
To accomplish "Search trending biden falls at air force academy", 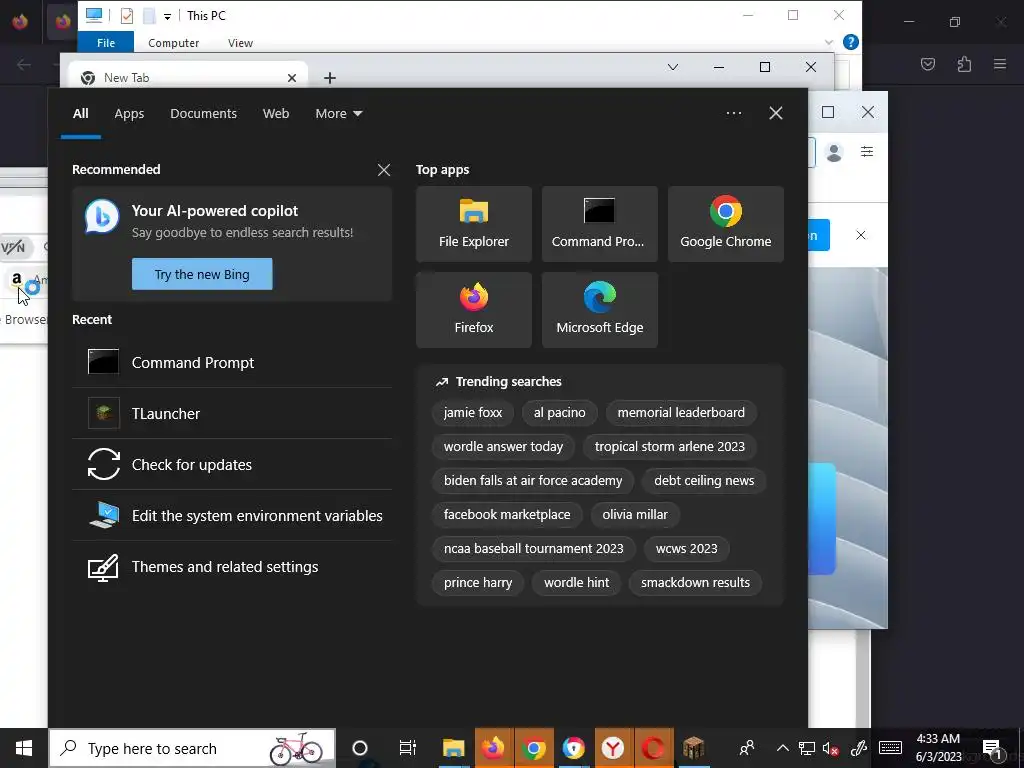I will click(x=533, y=481).
